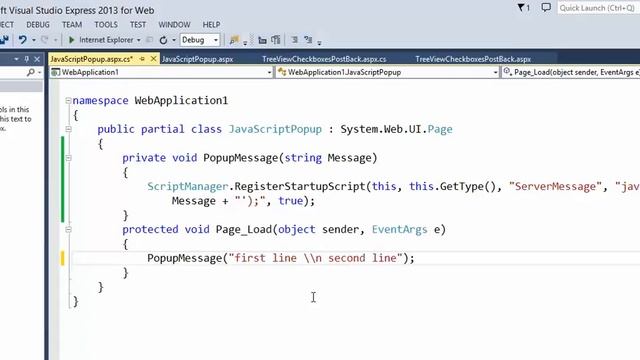Click the increase line indent icon

(x=276, y=40)
